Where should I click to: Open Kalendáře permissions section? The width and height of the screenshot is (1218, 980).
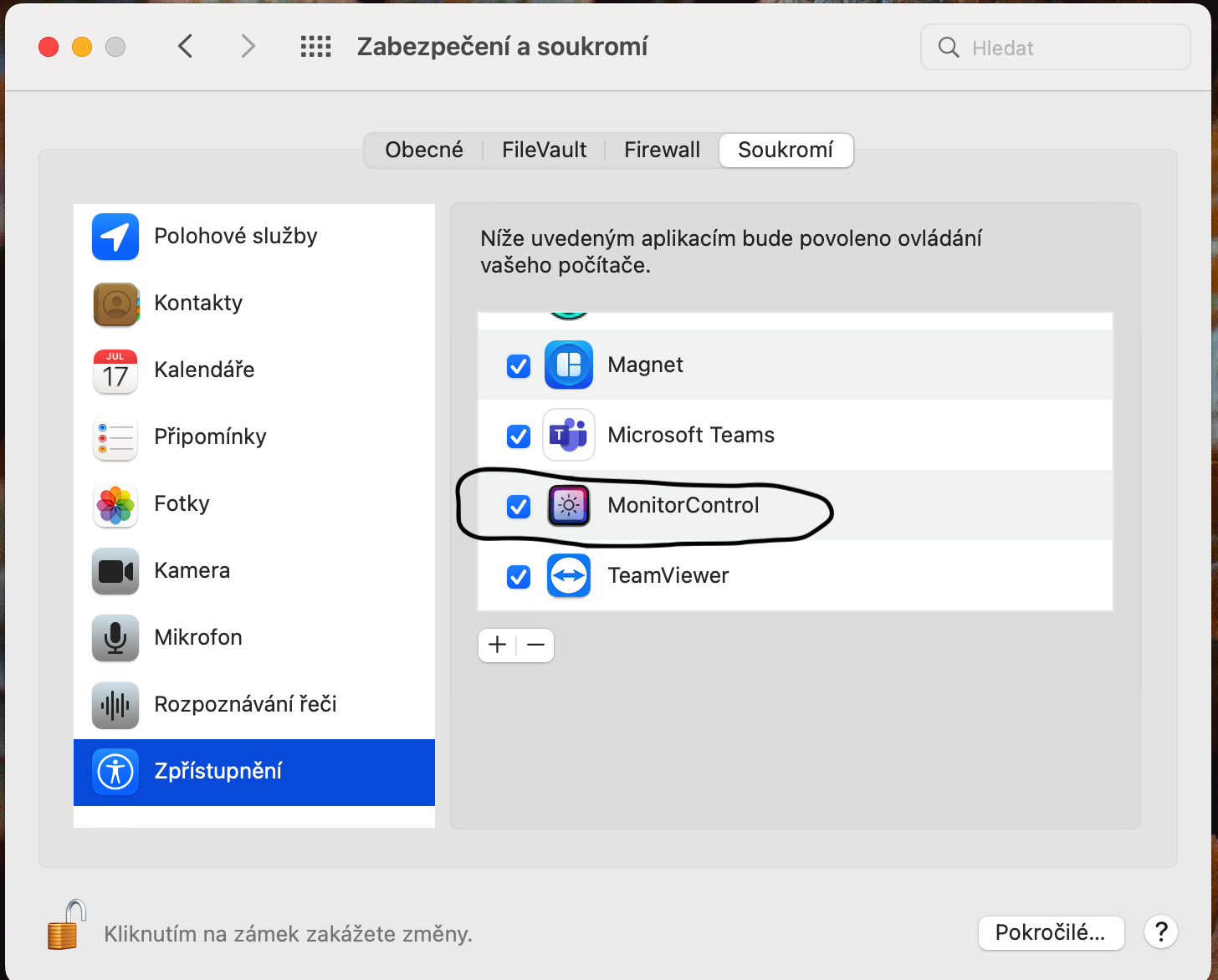[203, 370]
